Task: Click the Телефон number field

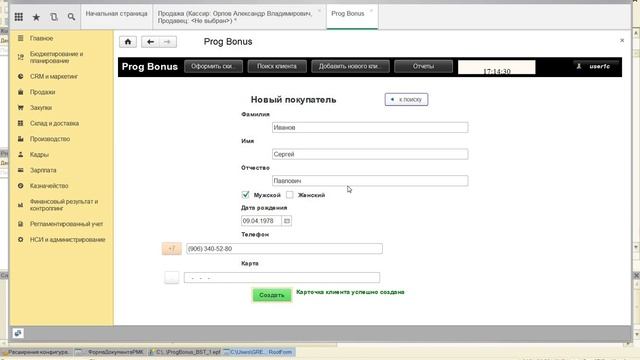Action: (x=284, y=249)
